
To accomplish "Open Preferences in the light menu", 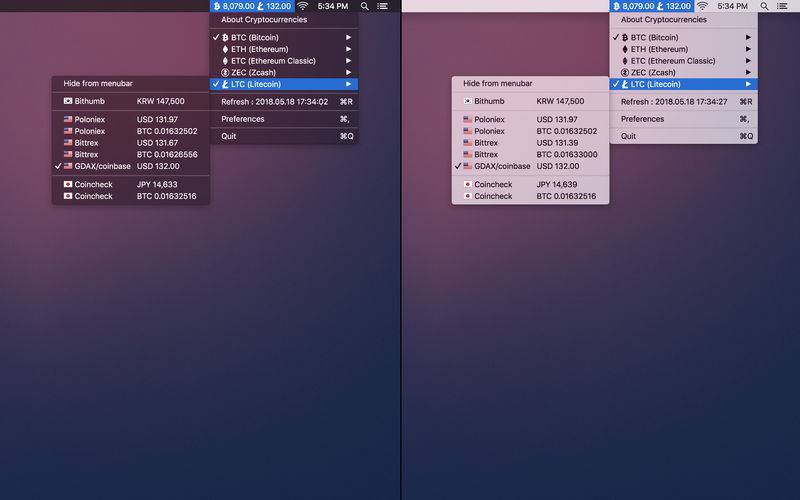I will 684,119.
